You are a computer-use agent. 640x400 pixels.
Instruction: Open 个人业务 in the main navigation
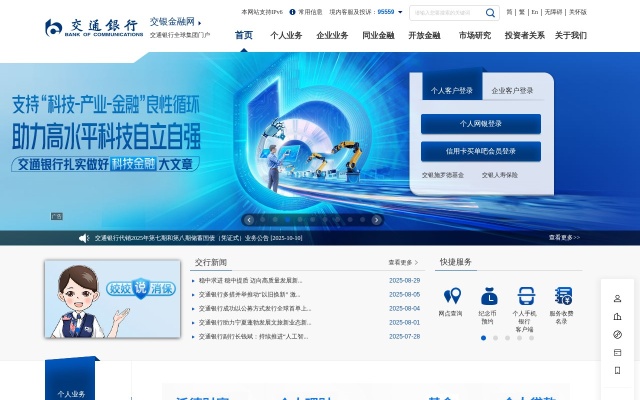click(x=286, y=35)
